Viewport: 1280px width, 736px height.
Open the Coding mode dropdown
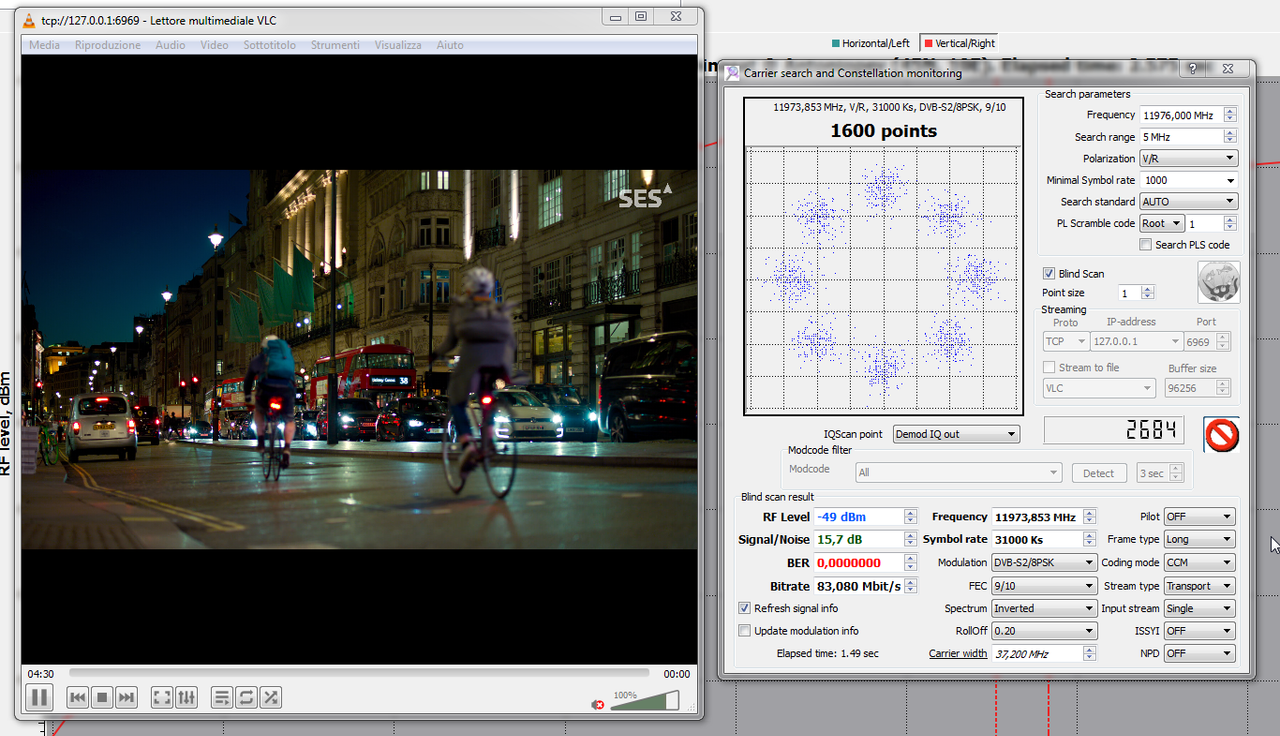pyautogui.click(x=1200, y=563)
